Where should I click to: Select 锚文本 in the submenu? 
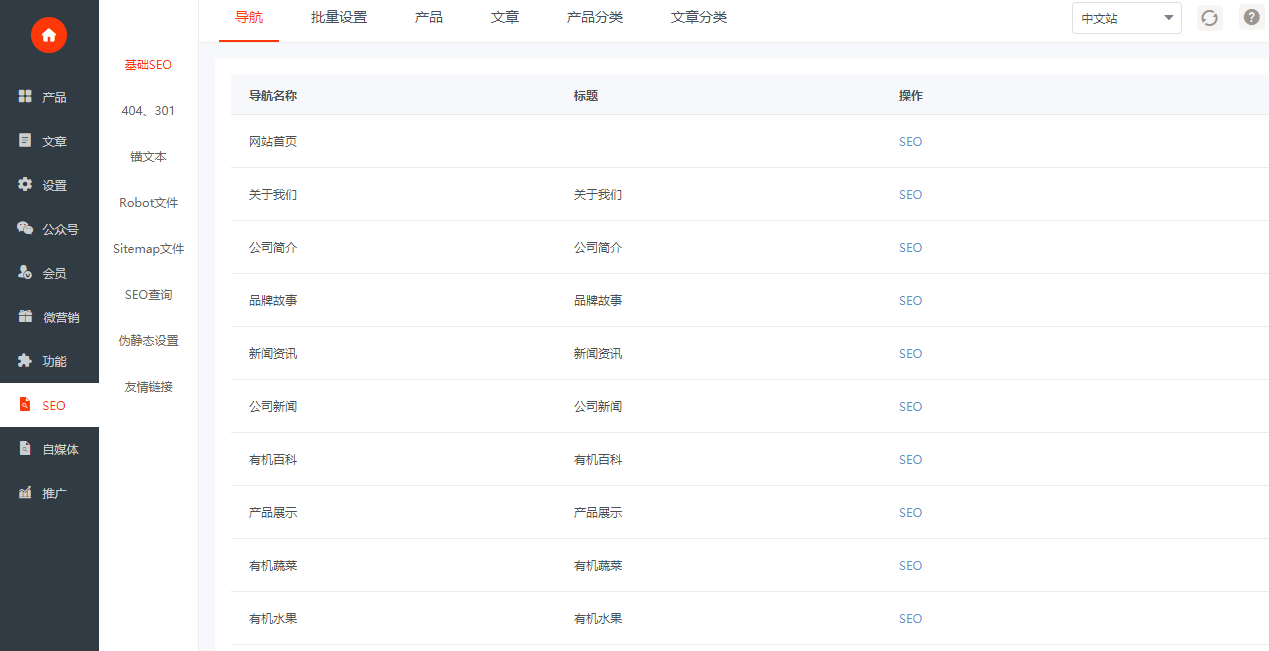point(148,156)
